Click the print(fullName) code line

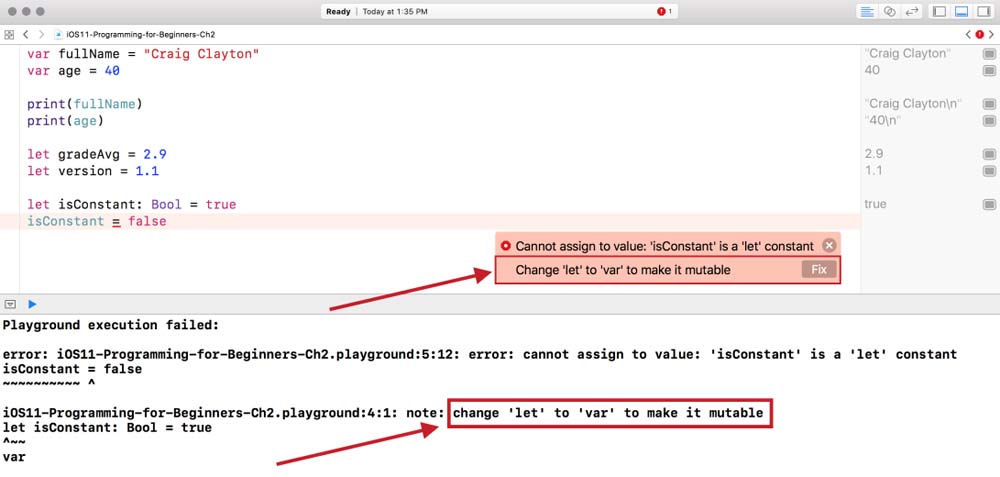[x=84, y=104]
